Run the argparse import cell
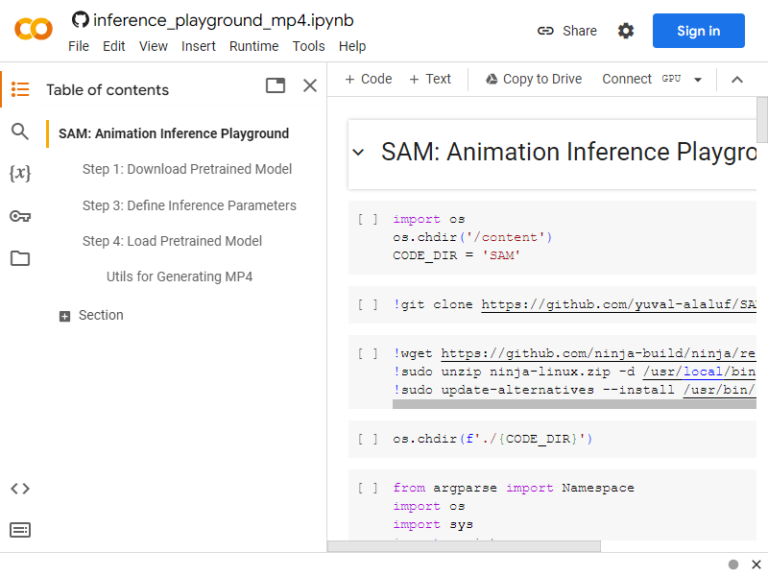768x576 pixels. [x=368, y=488]
